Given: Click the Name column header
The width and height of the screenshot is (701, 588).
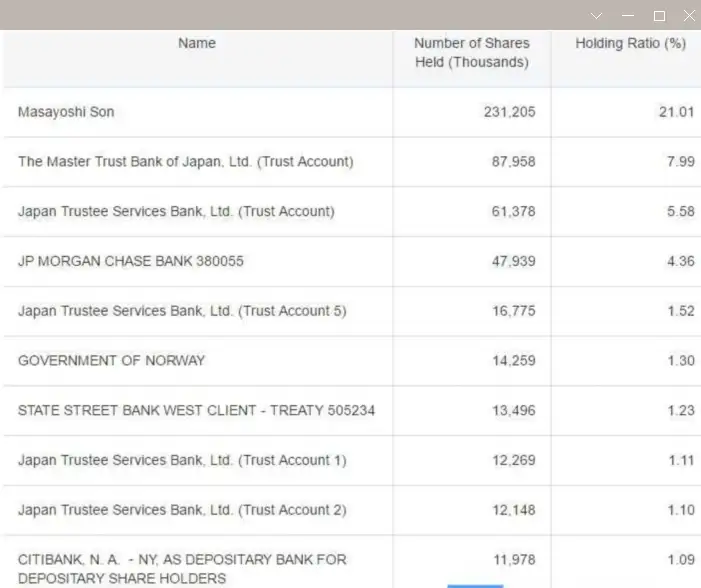Looking at the screenshot, I should (x=197, y=43).
